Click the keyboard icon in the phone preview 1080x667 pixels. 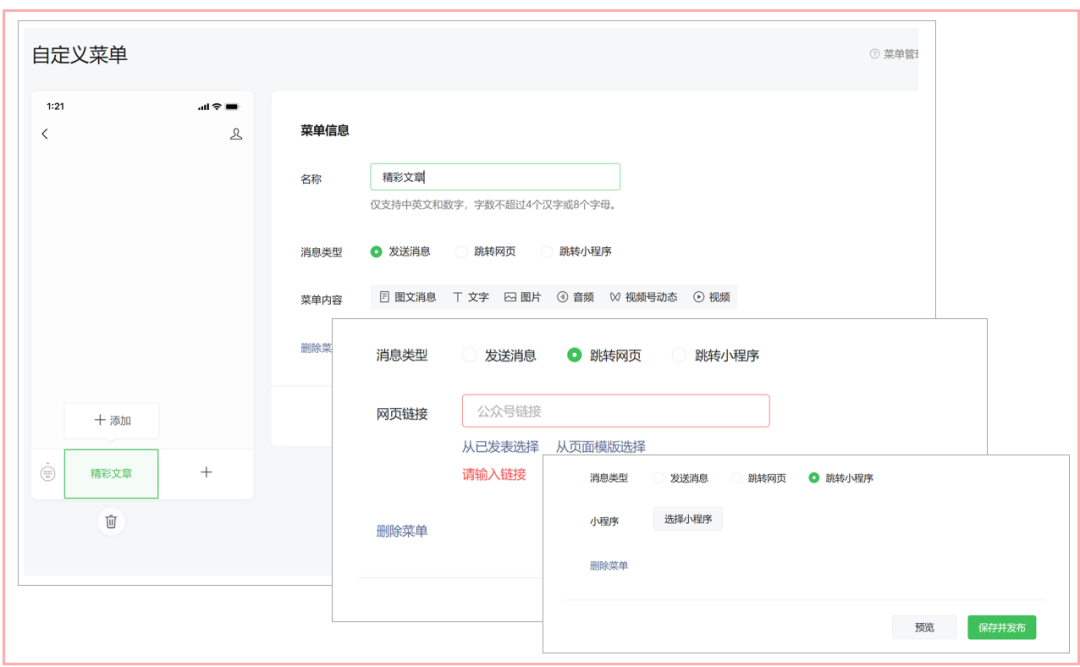(47, 472)
